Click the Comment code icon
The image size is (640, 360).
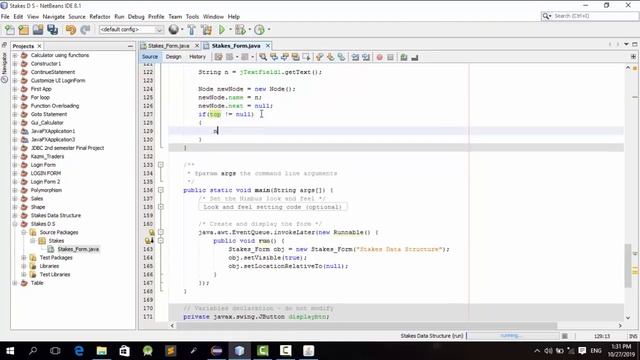coord(404,58)
